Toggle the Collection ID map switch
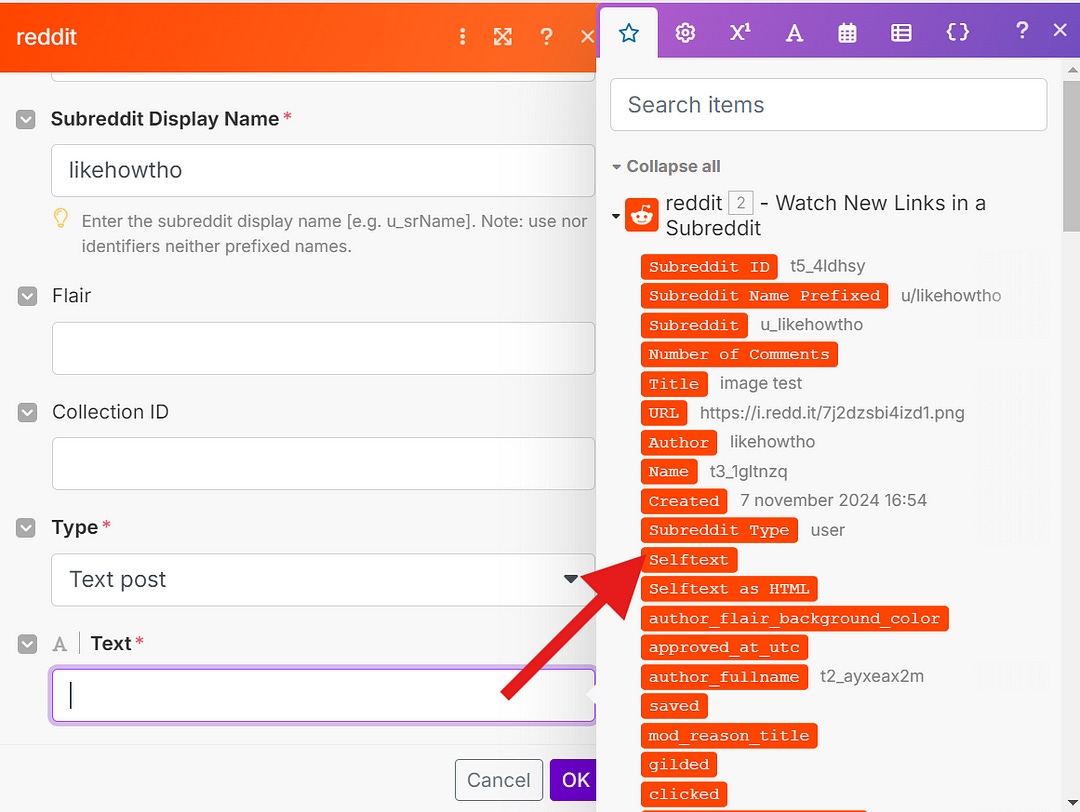Image resolution: width=1080 pixels, height=812 pixels. pyautogui.click(x=27, y=413)
